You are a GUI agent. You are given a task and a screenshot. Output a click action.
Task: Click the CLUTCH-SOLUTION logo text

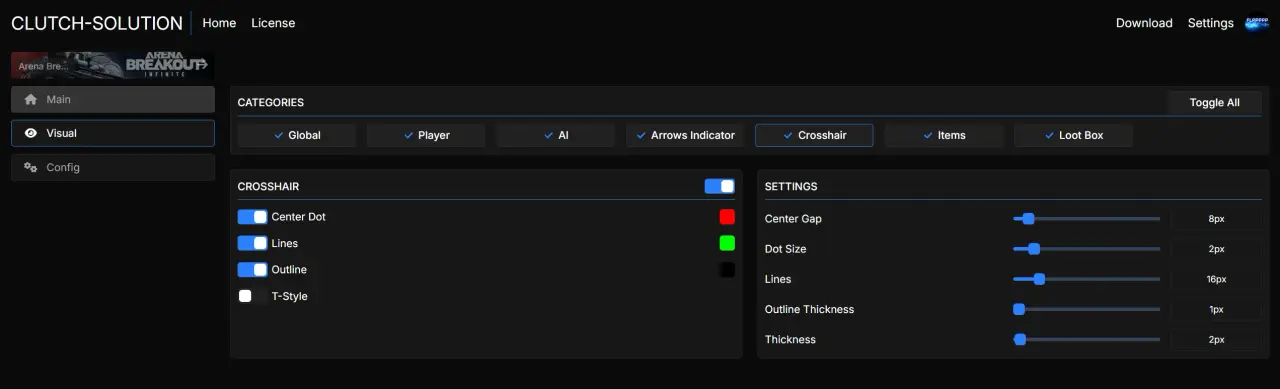97,22
